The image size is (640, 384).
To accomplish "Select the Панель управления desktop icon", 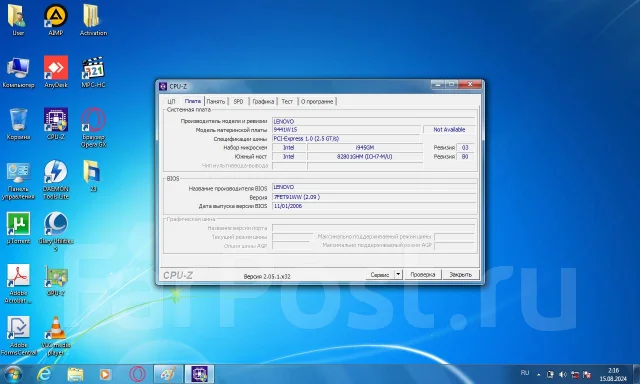I will tap(18, 180).
